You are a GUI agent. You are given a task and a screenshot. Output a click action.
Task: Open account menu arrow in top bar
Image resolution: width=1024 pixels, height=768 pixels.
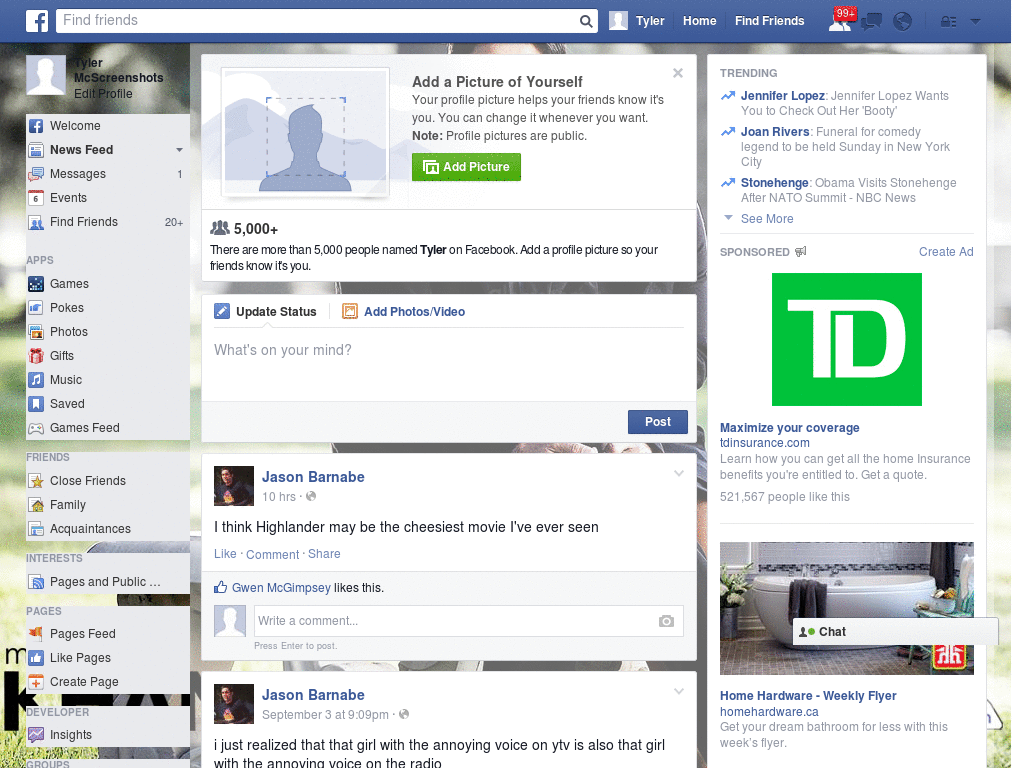[976, 22]
